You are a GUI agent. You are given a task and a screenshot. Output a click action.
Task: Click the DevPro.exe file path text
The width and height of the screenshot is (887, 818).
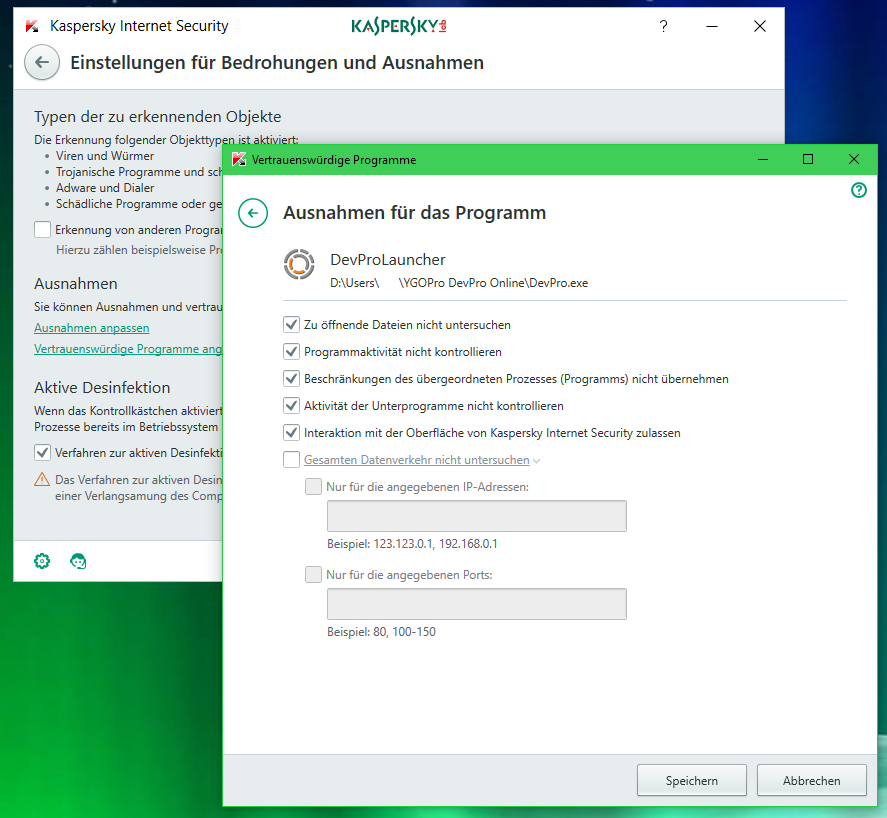(459, 283)
